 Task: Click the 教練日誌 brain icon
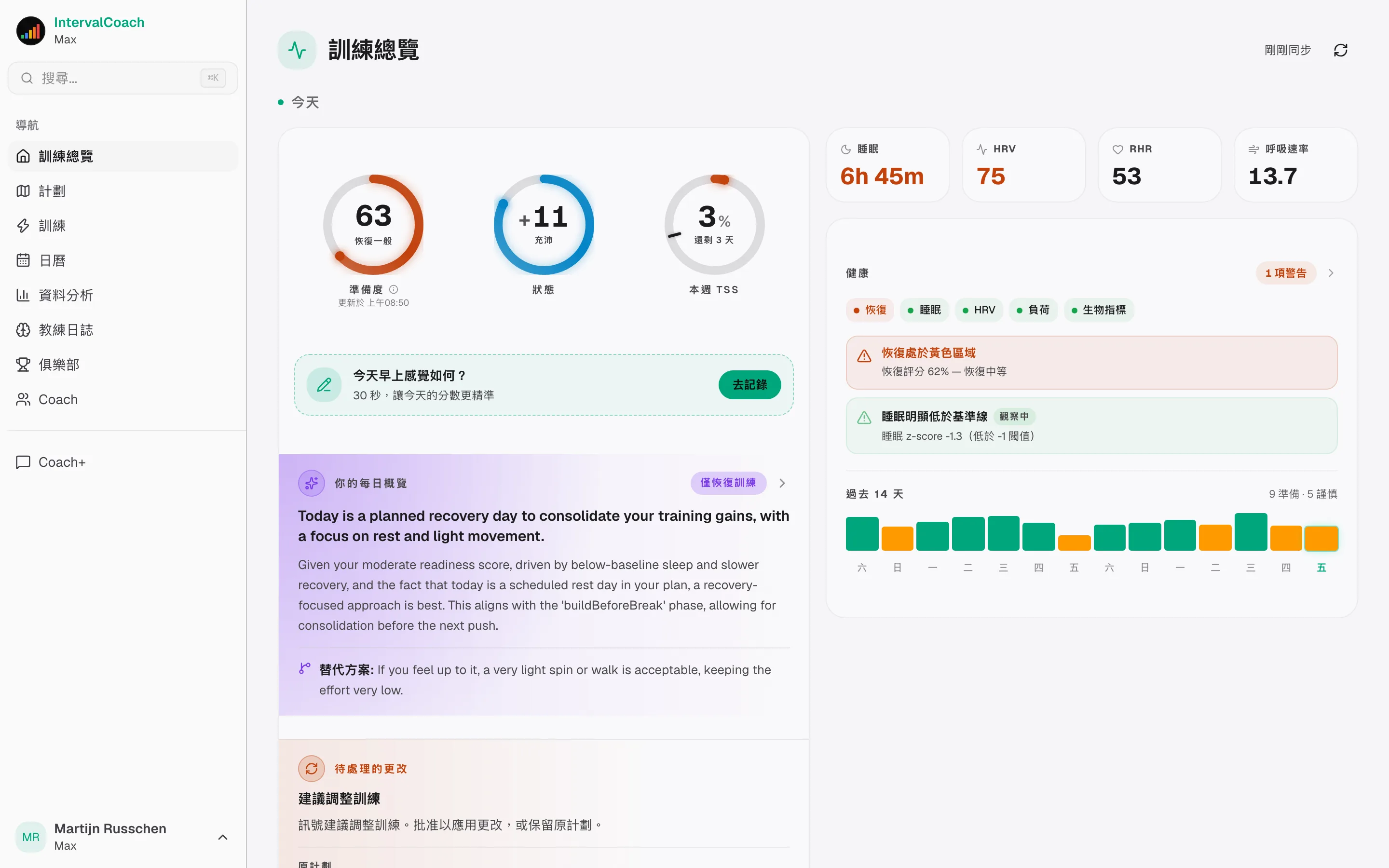23,330
